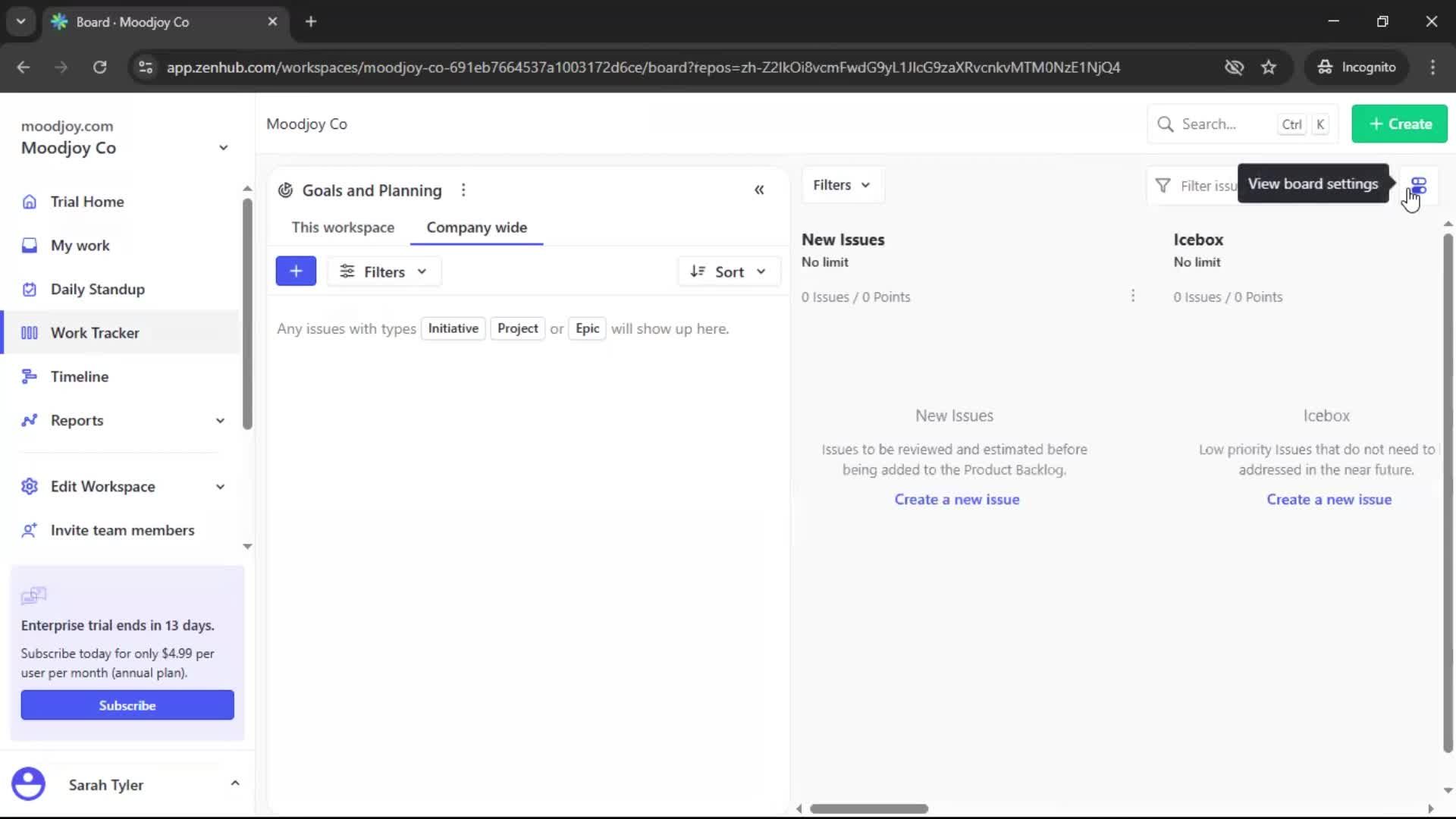Click the My work icon

click(x=29, y=245)
